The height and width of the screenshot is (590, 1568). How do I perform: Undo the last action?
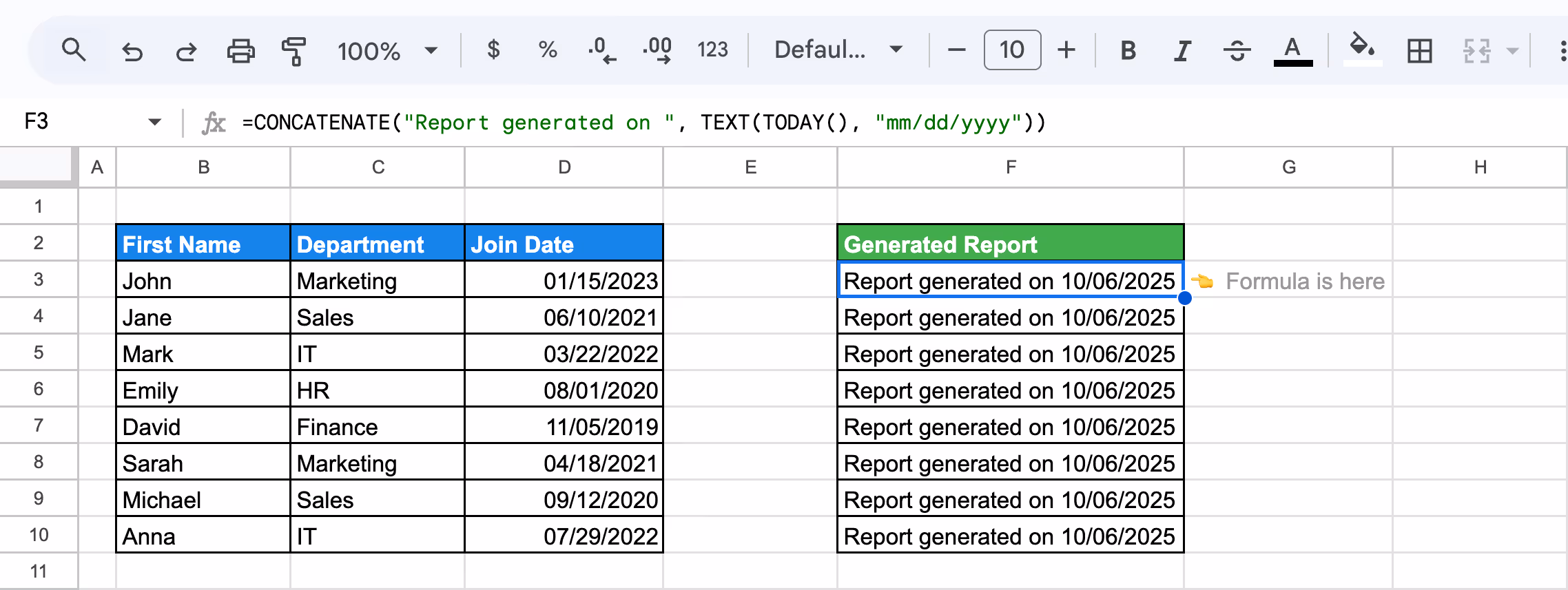[x=132, y=51]
